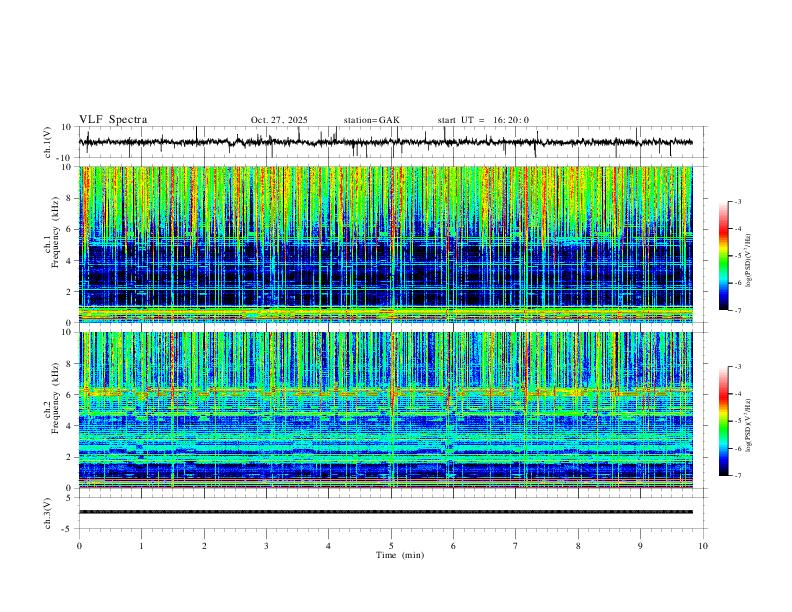
Task: Click the "ch.3(V)" axis label
Action: (x=48, y=513)
